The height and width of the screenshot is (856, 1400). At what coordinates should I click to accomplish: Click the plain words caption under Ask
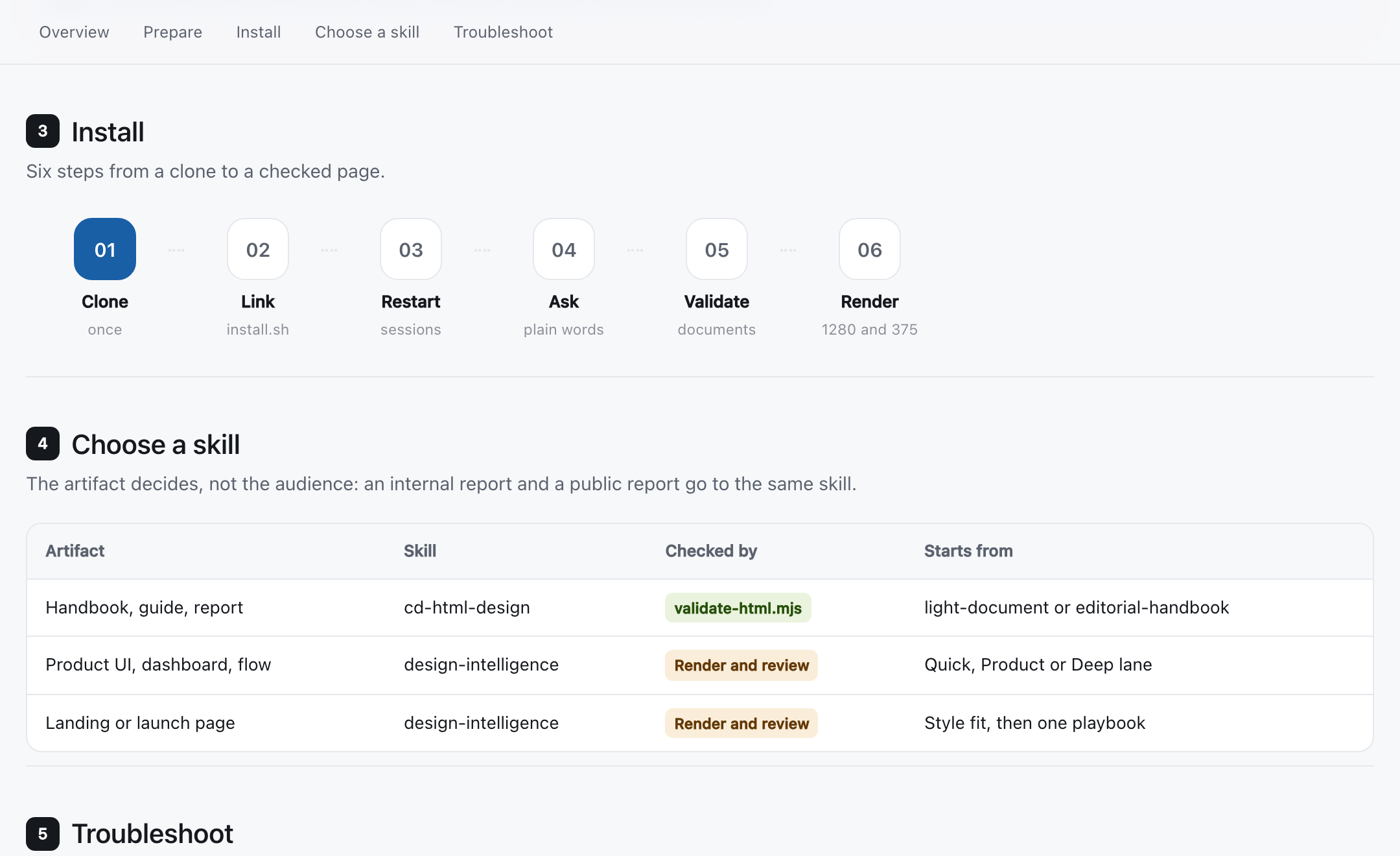[564, 329]
